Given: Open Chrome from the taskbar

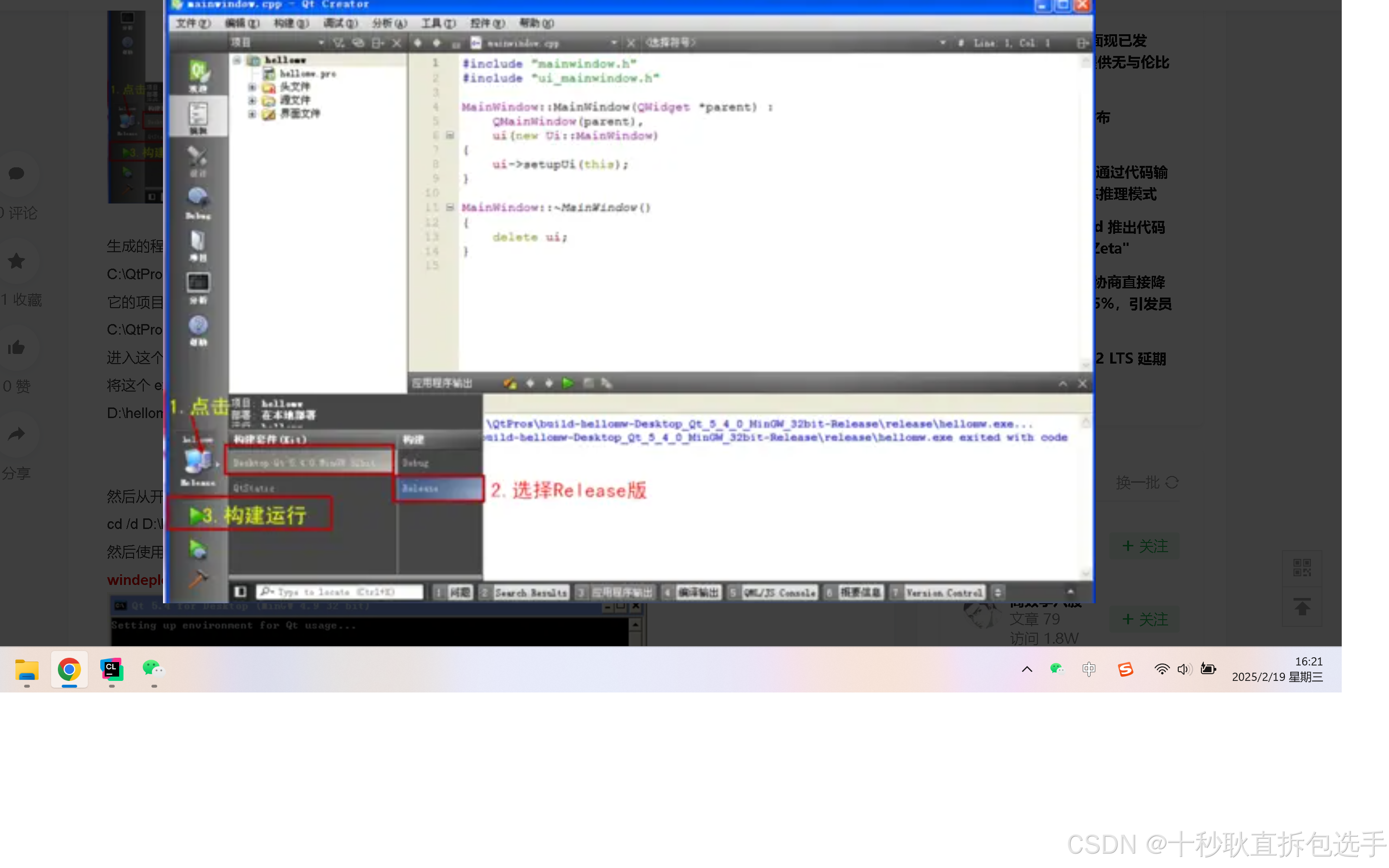Looking at the screenshot, I should point(69,669).
